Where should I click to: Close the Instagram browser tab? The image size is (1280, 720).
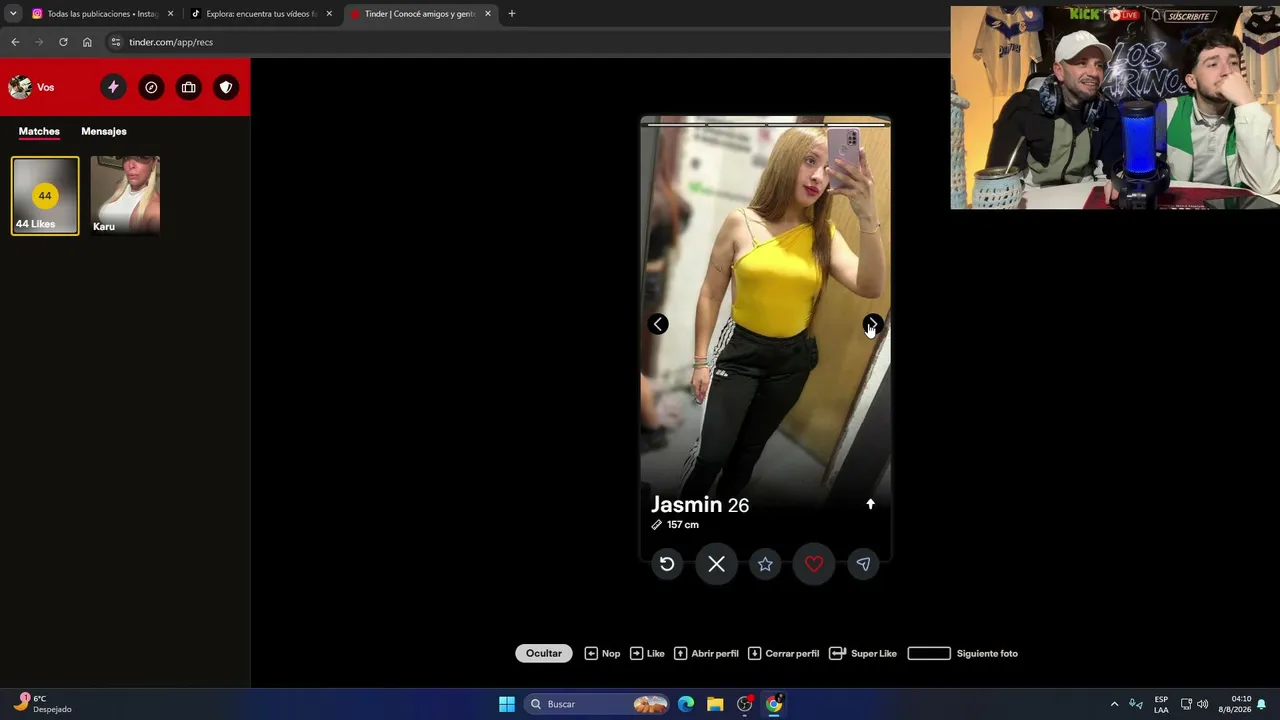pyautogui.click(x=170, y=14)
